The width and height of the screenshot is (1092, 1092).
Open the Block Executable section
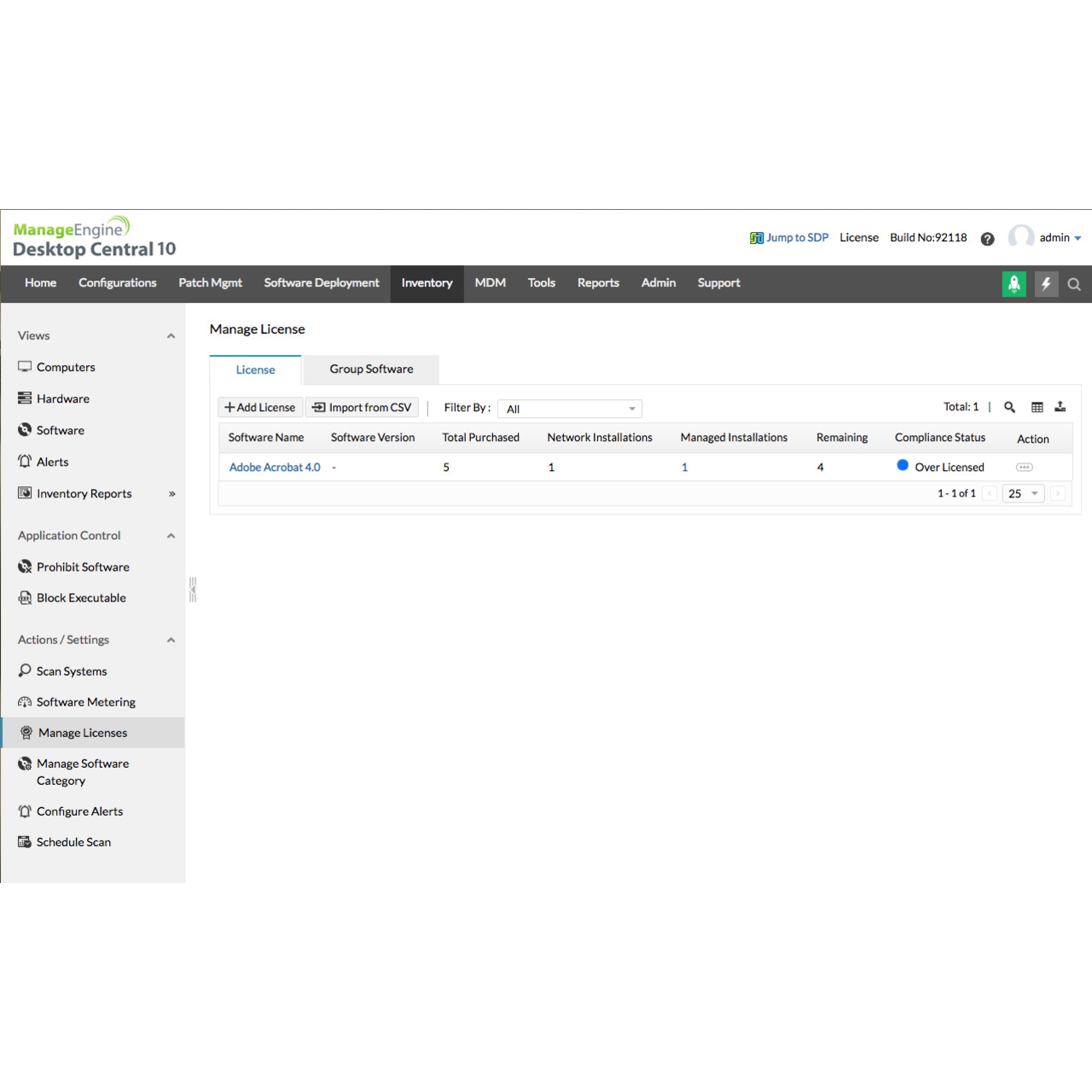[81, 597]
